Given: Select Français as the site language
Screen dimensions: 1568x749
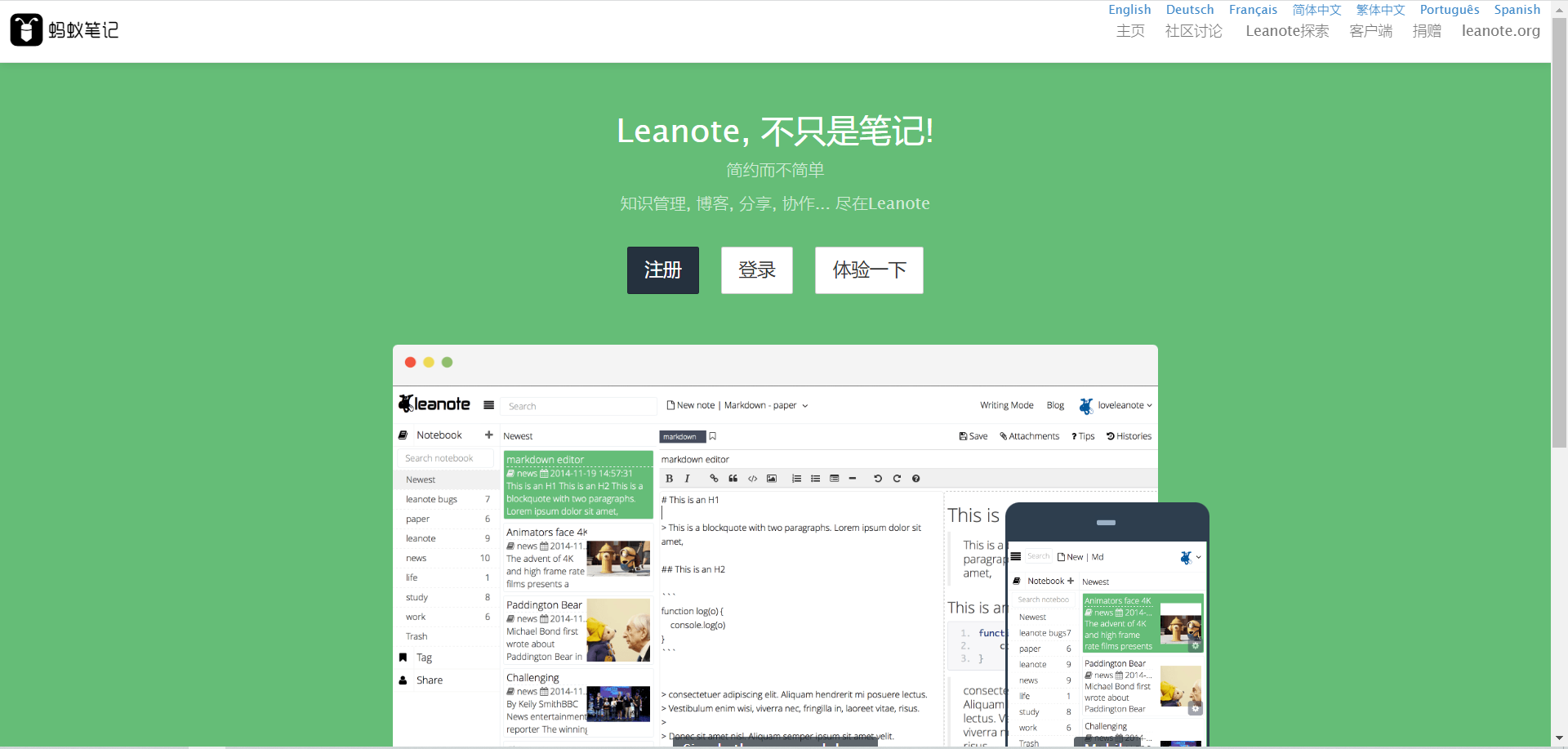Looking at the screenshot, I should click(1253, 10).
